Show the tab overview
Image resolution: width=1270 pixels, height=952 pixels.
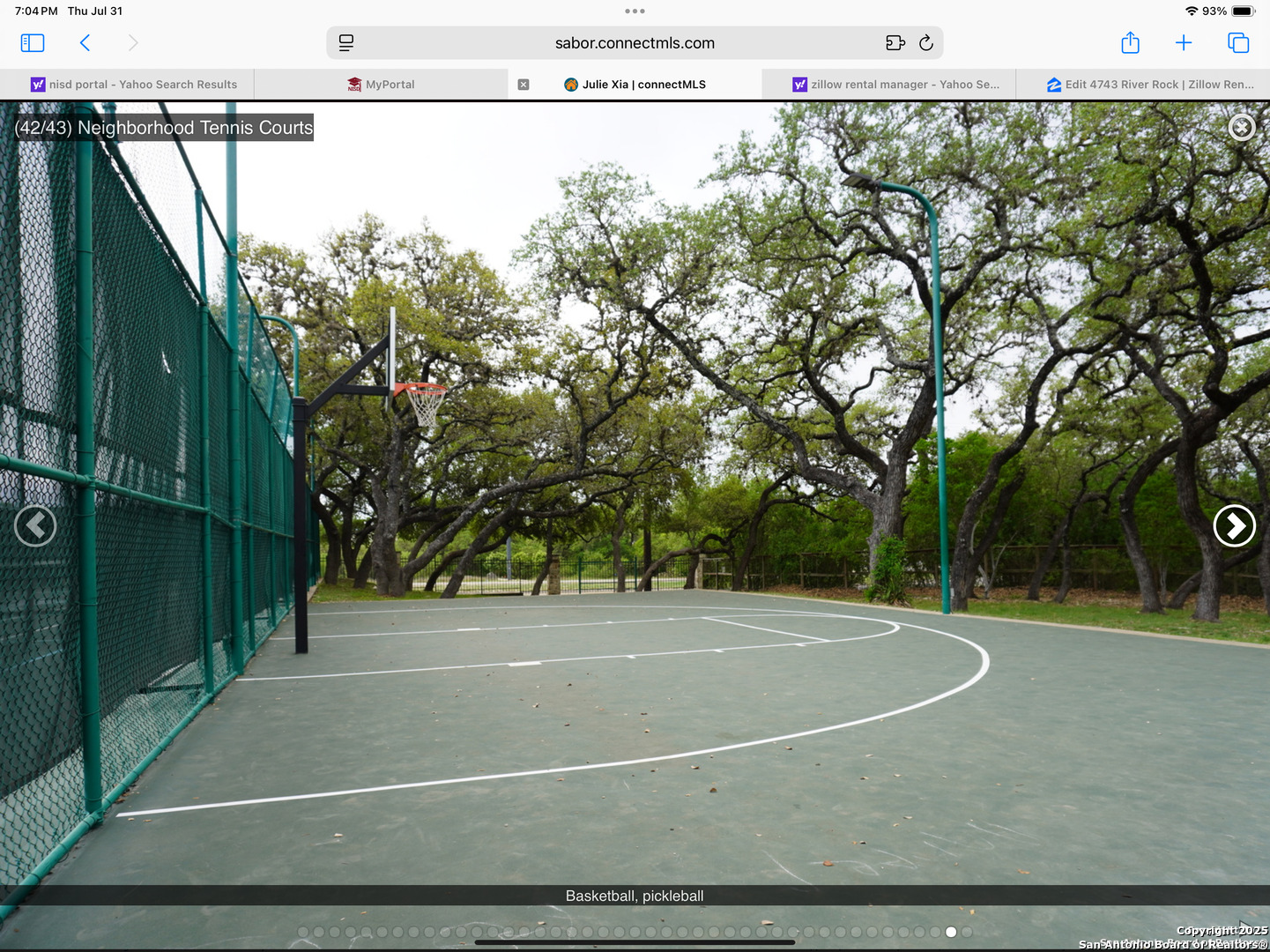(1238, 42)
